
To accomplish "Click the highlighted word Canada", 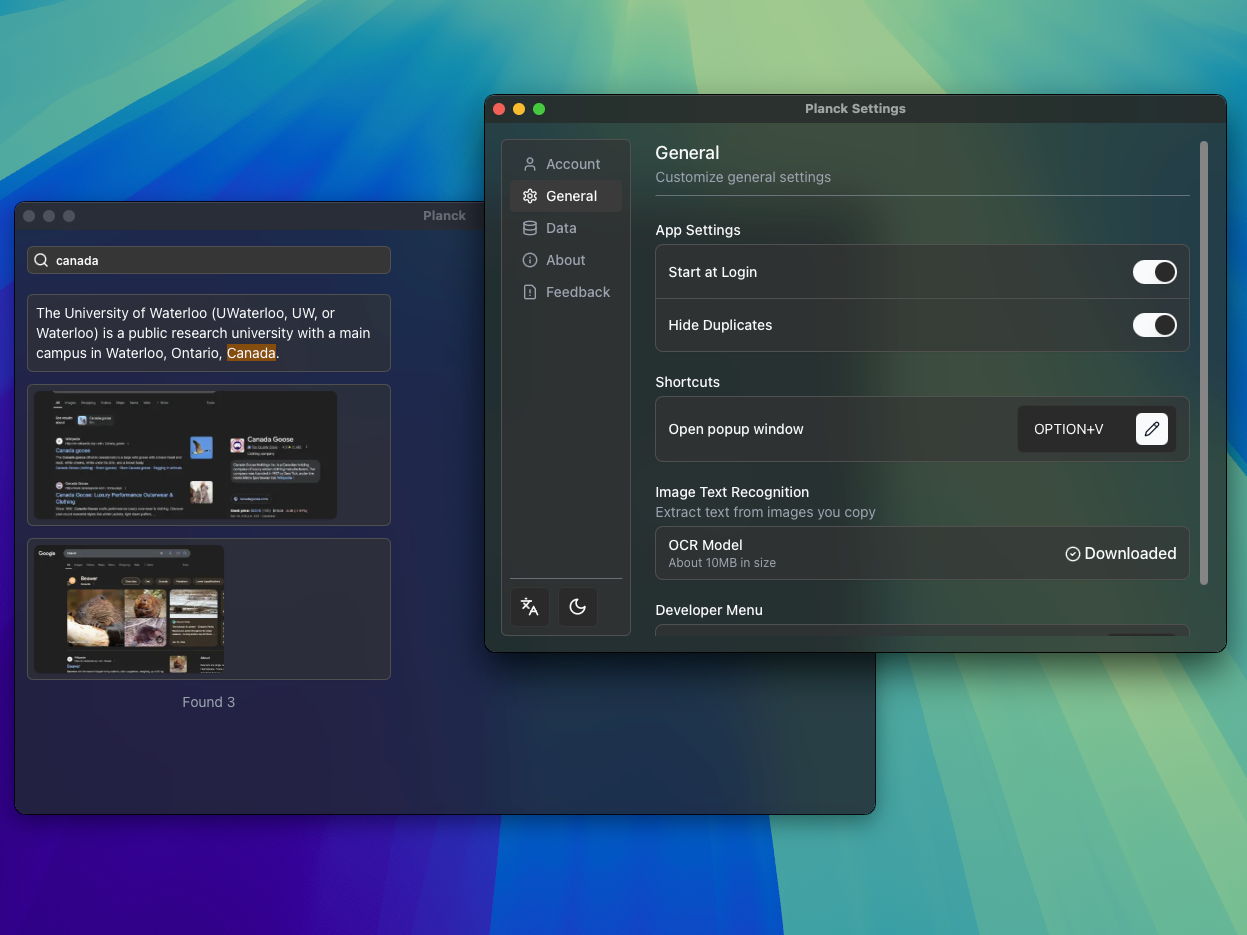I will pos(251,353).
